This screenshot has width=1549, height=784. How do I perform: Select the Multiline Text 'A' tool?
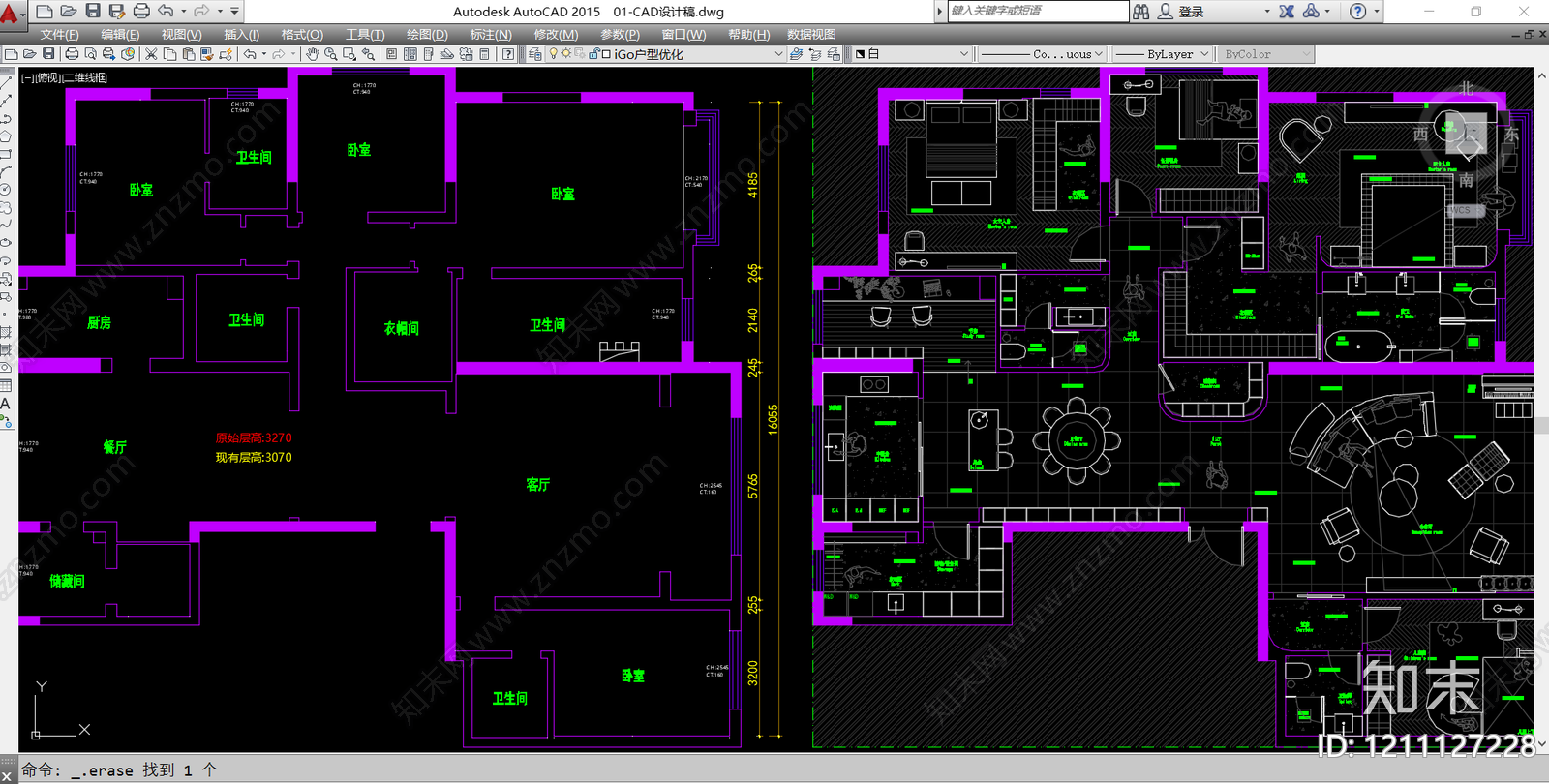[x=6, y=404]
